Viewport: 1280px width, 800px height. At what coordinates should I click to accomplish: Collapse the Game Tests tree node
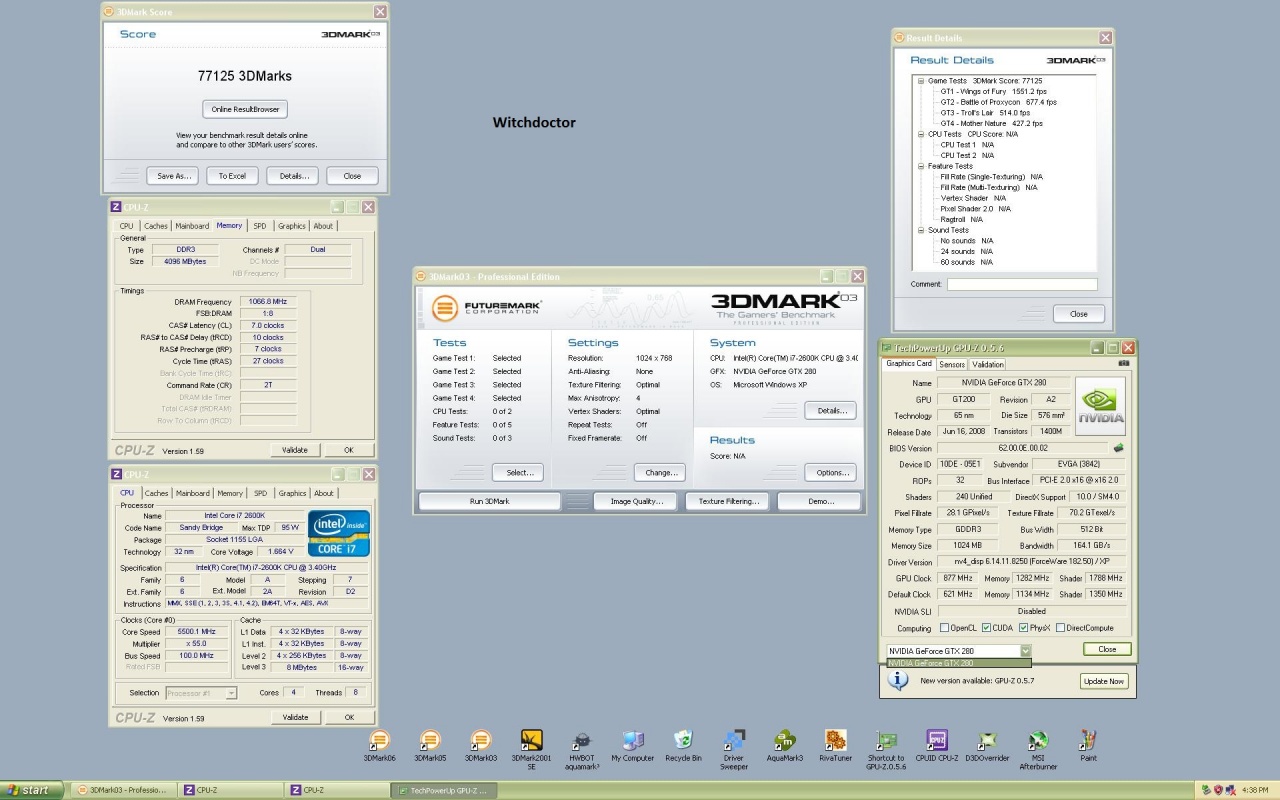[x=920, y=81]
